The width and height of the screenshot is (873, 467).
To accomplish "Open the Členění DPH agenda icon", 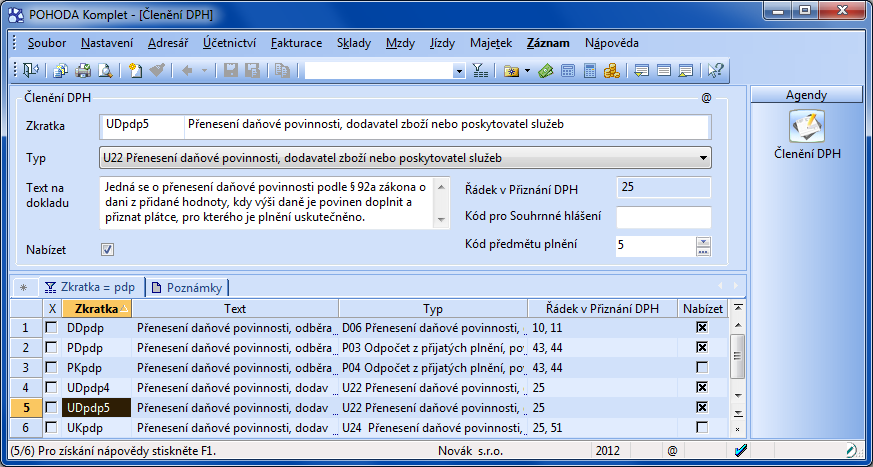I will [807, 126].
